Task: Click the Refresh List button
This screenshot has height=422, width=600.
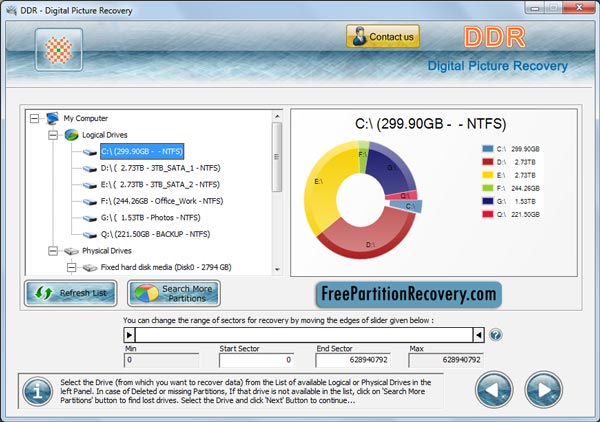Action: pos(71,293)
